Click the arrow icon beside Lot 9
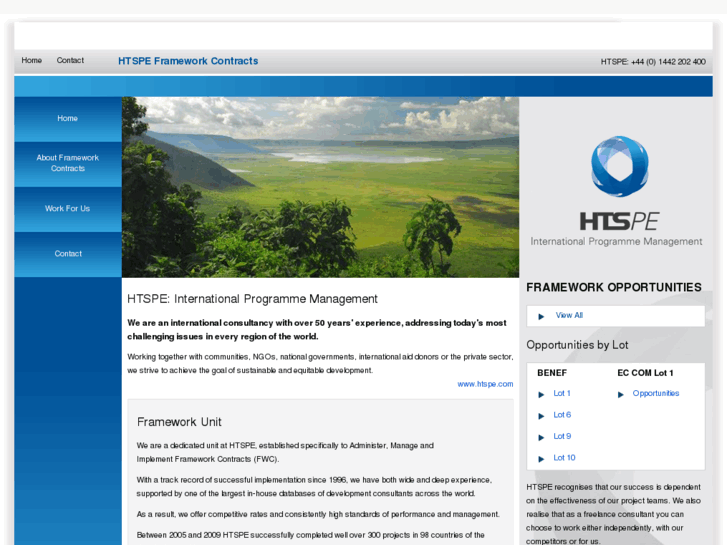Viewport: 727px width, 545px height. (x=541, y=437)
